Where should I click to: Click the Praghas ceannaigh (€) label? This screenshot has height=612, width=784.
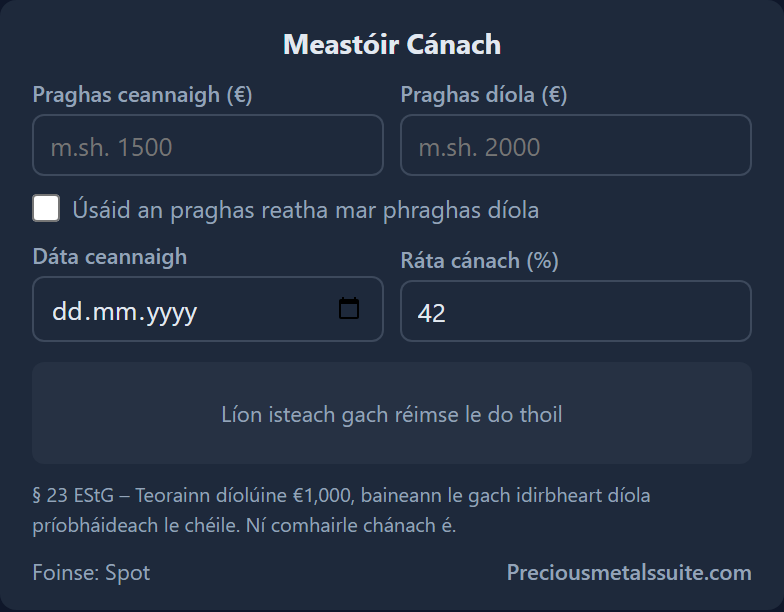142,94
